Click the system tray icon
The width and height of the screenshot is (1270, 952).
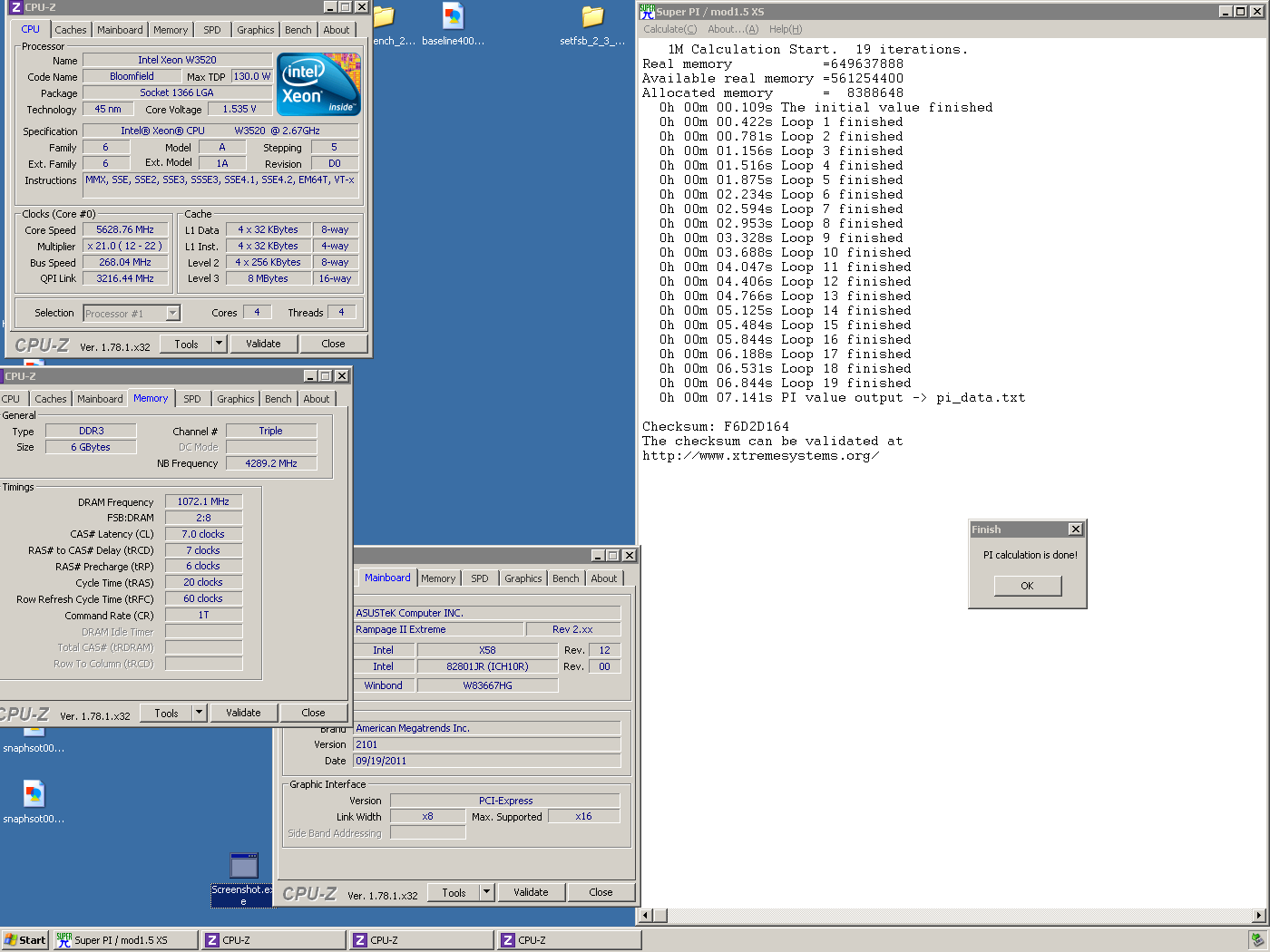(1256, 940)
